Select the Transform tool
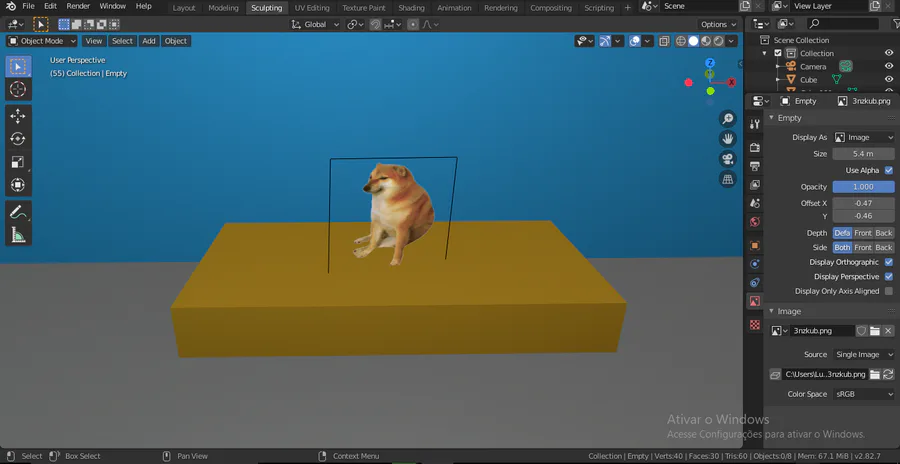This screenshot has width=900, height=464. click(x=18, y=185)
